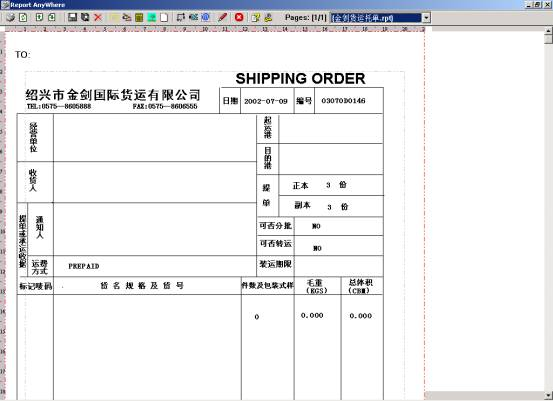
Task: Click the PREPAID freight text
Action: click(x=84, y=266)
